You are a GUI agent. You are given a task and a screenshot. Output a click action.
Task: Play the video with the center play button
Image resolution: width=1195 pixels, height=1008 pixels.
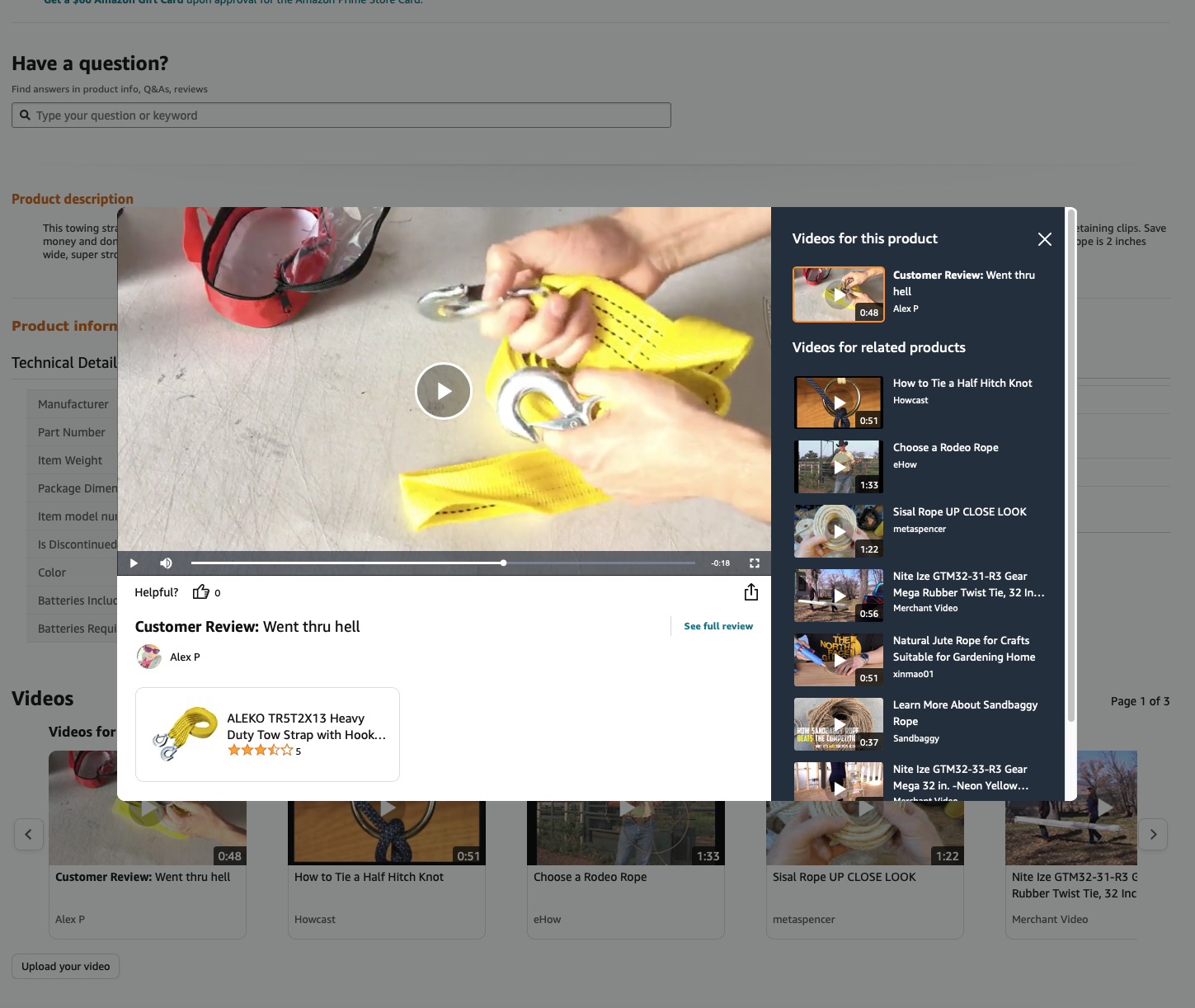[x=444, y=391]
